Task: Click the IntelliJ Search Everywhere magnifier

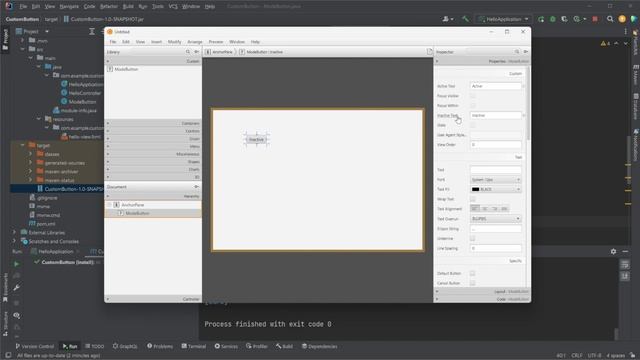Action: [610, 19]
